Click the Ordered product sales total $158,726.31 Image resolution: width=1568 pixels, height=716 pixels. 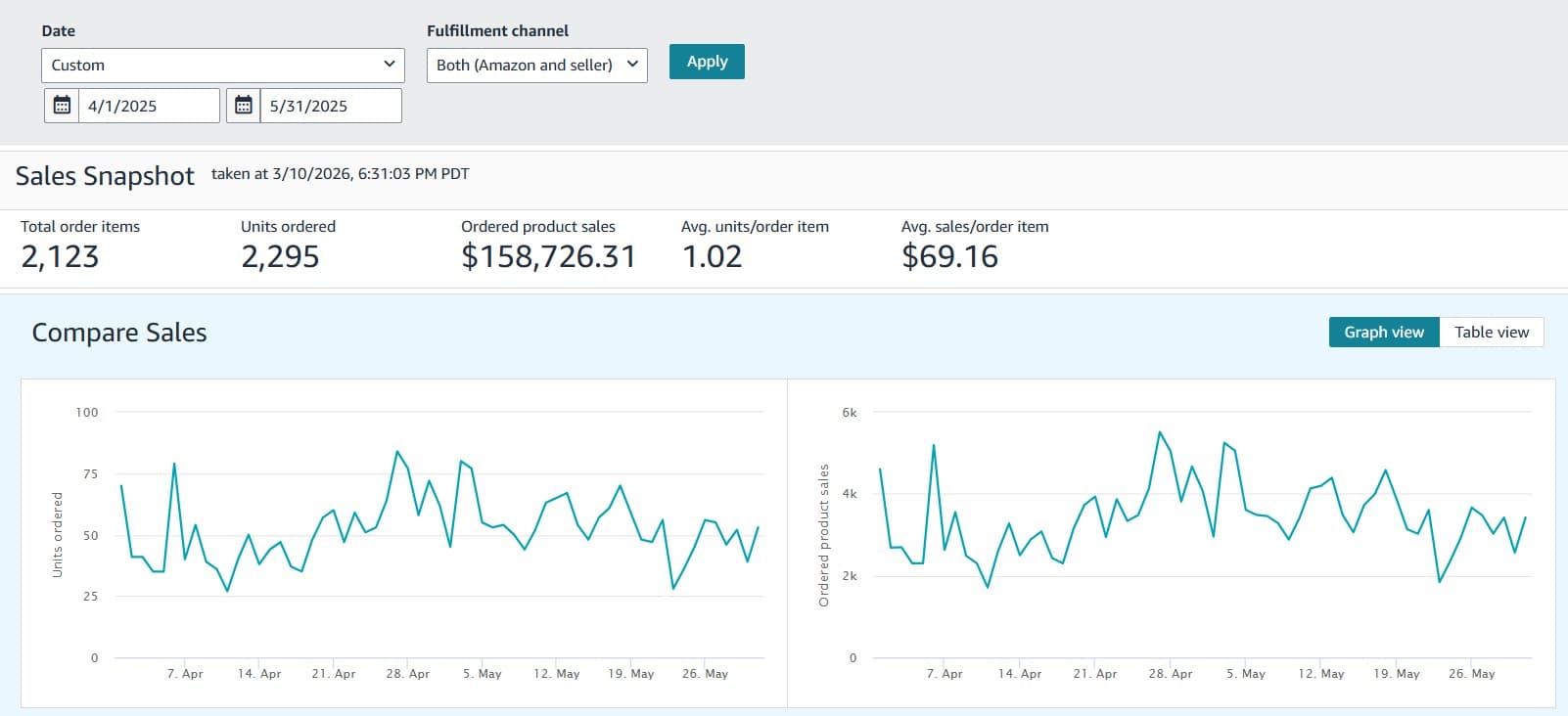pyautogui.click(x=548, y=256)
